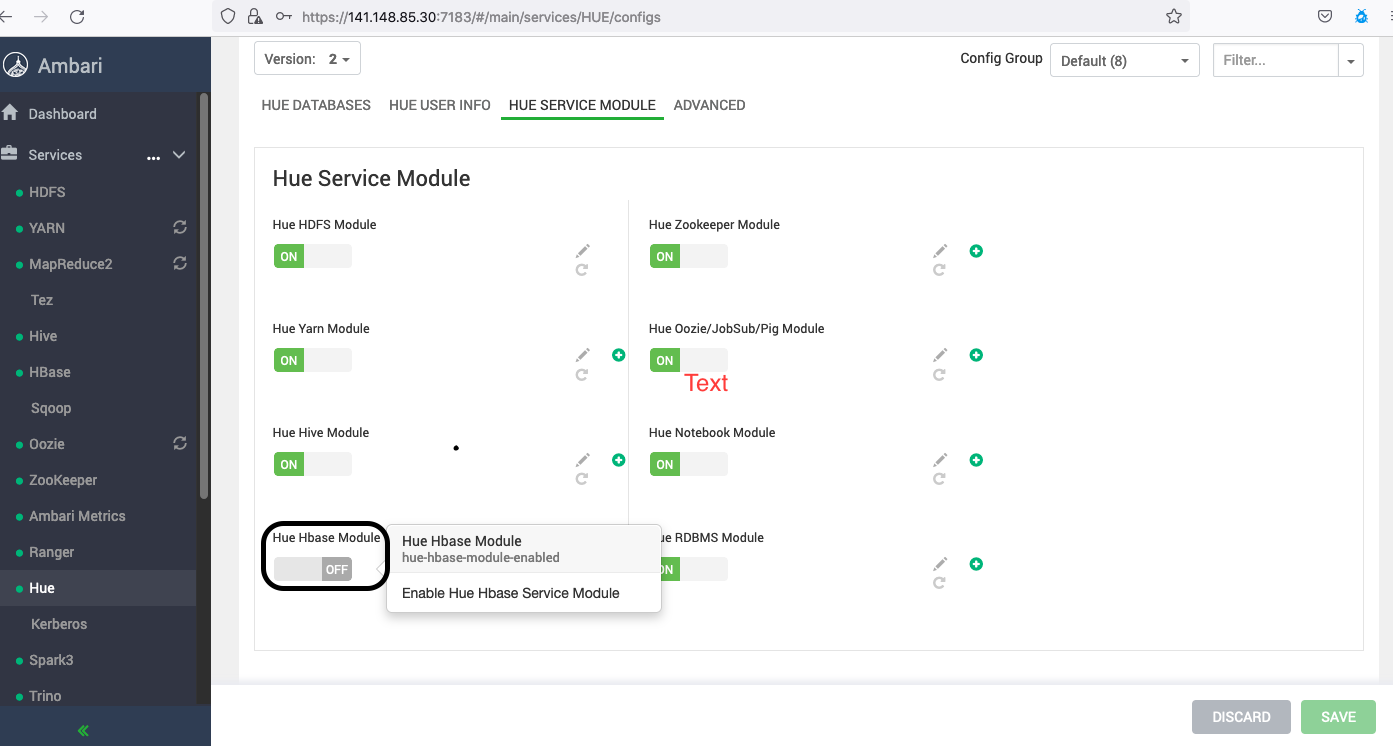Viewport: 1393px width, 746px height.
Task: Turn off the Hue HDFS Module
Action: [x=312, y=256]
